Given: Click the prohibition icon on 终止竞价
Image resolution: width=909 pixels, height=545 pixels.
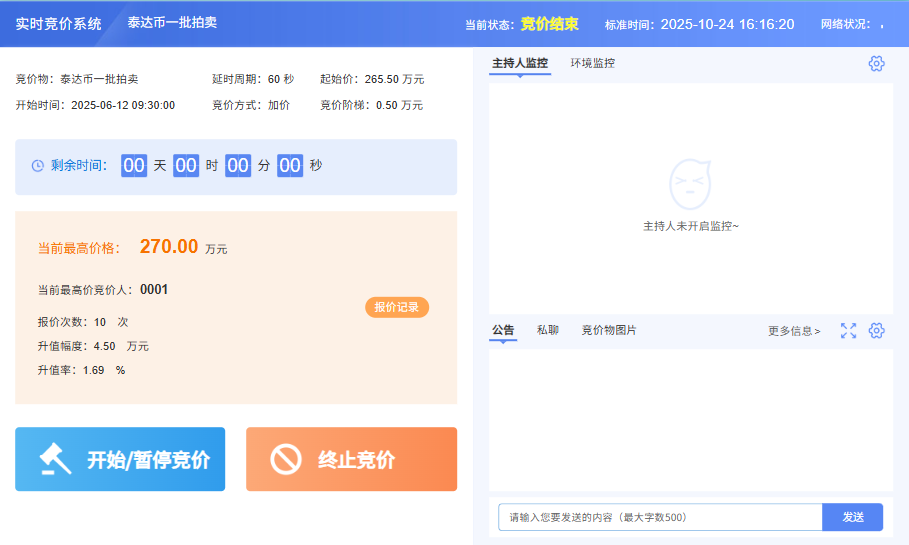Looking at the screenshot, I should click(286, 460).
